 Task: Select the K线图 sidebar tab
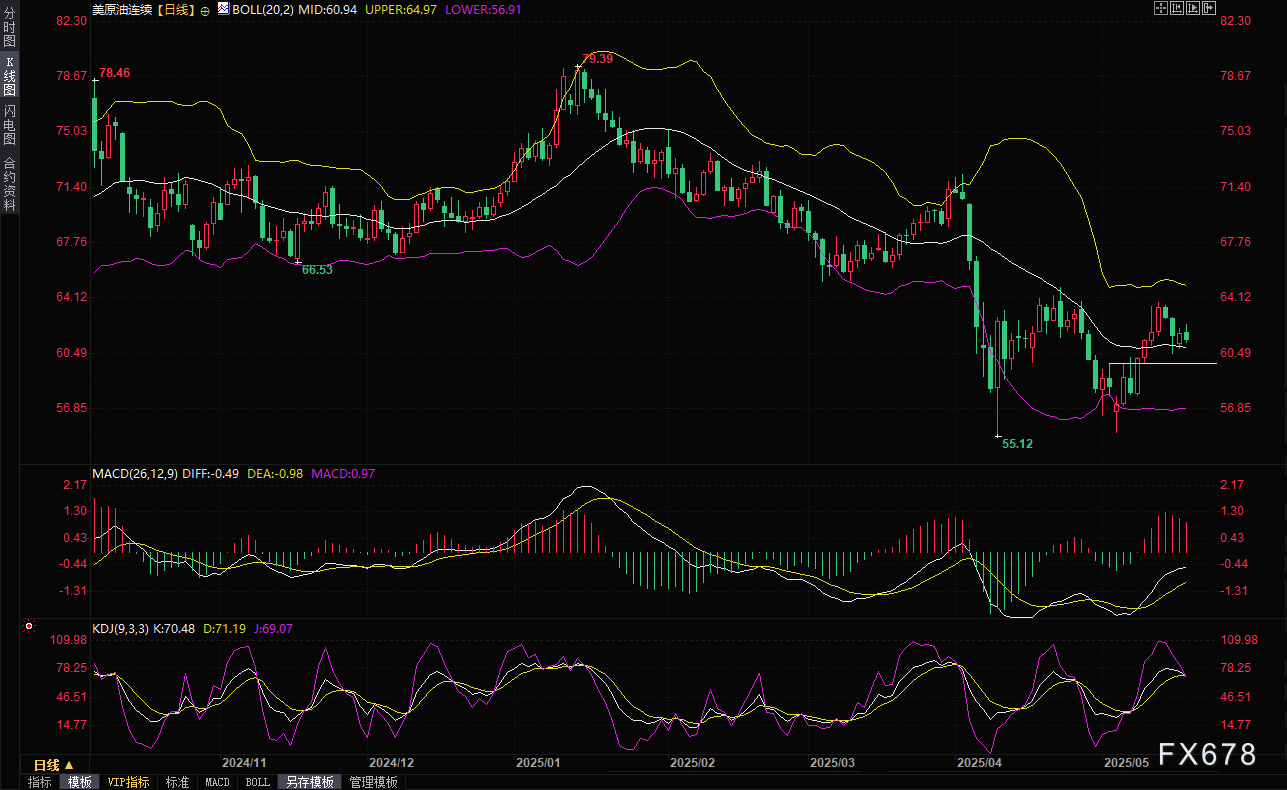click(9, 76)
